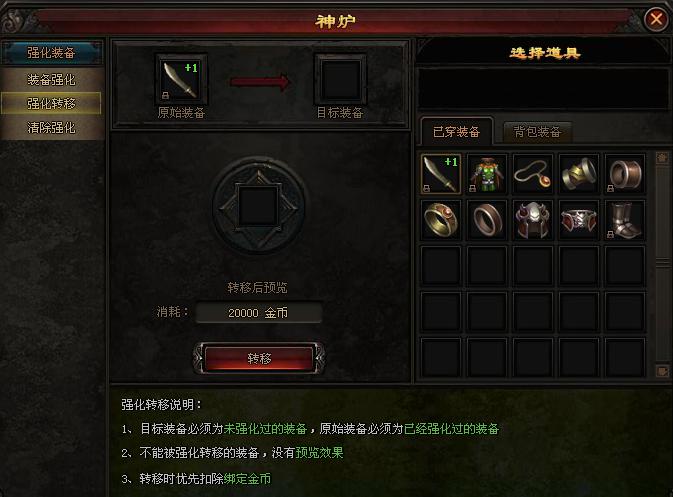Screen dimensions: 673x497
Task: Pick the necklace with red pendant
Action: 533,174
